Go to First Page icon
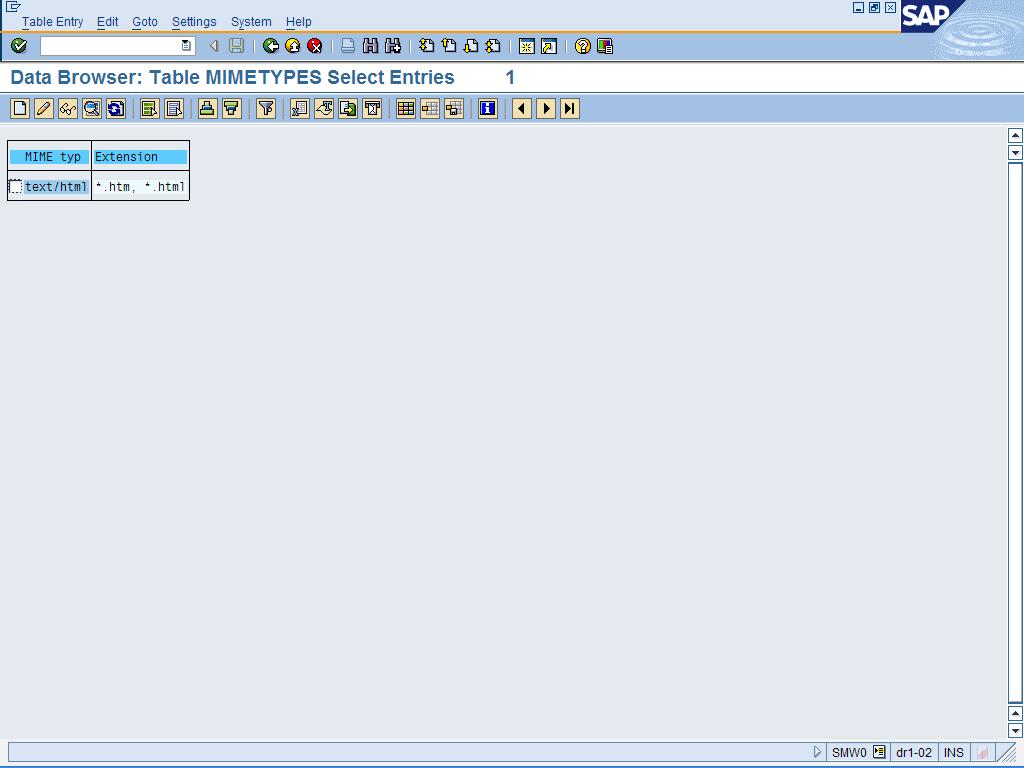 point(426,46)
